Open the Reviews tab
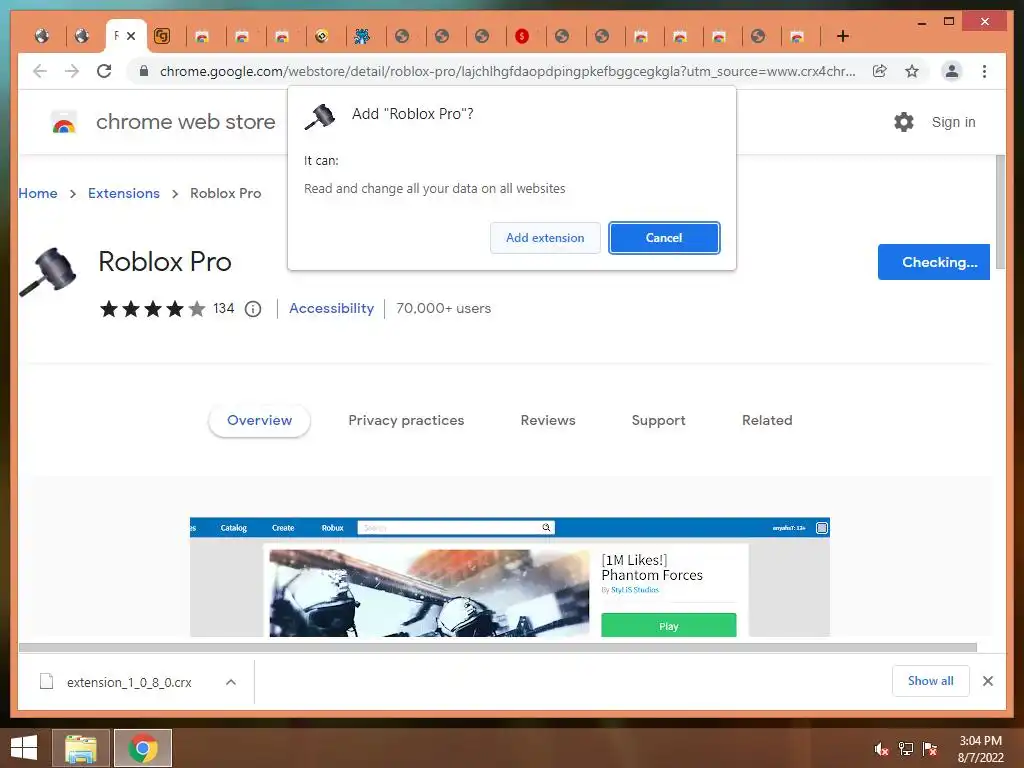This screenshot has height=768, width=1024. pyautogui.click(x=548, y=421)
